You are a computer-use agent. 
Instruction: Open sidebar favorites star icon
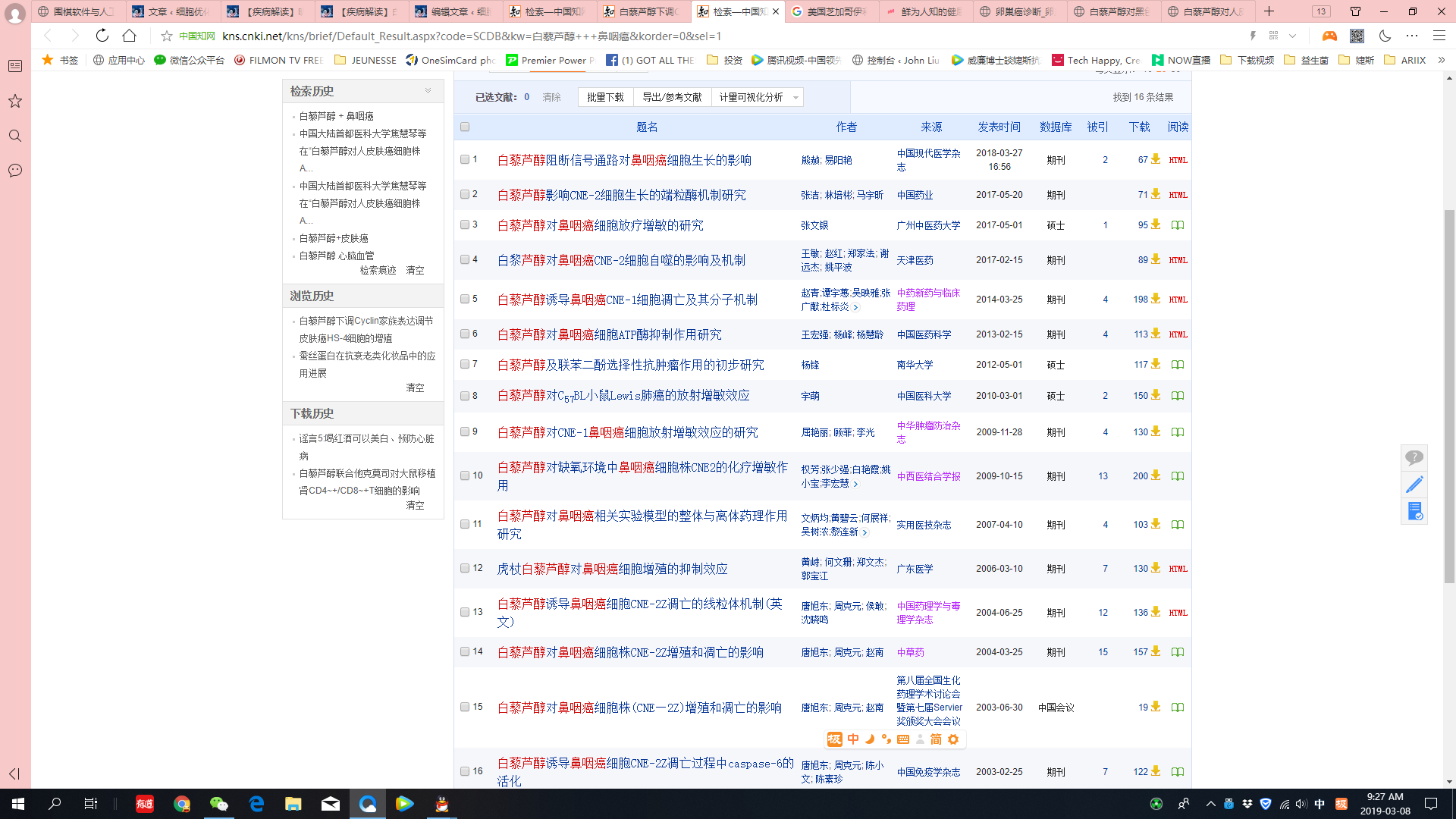14,101
